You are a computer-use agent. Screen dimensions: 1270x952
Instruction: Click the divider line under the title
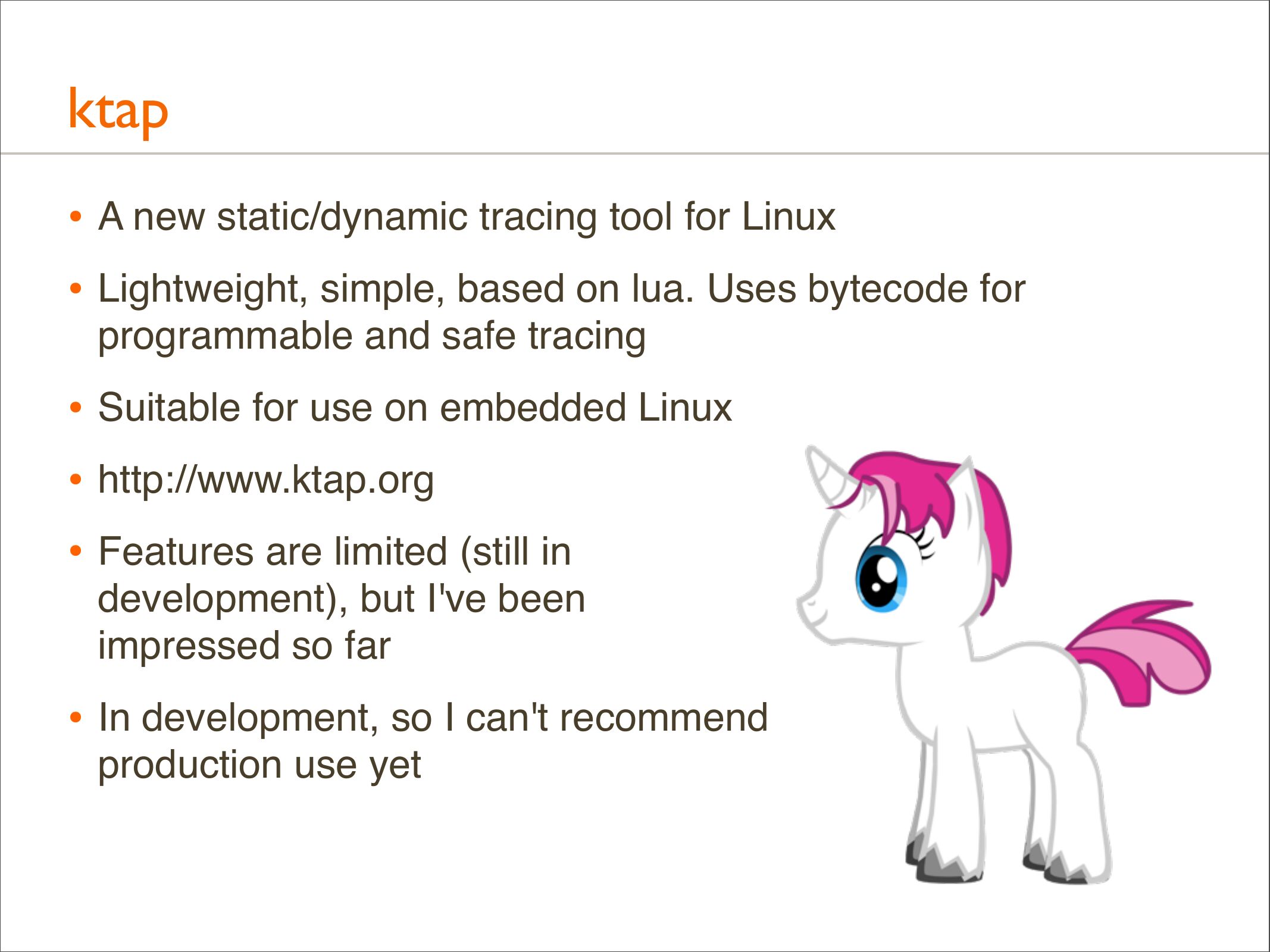(x=634, y=154)
